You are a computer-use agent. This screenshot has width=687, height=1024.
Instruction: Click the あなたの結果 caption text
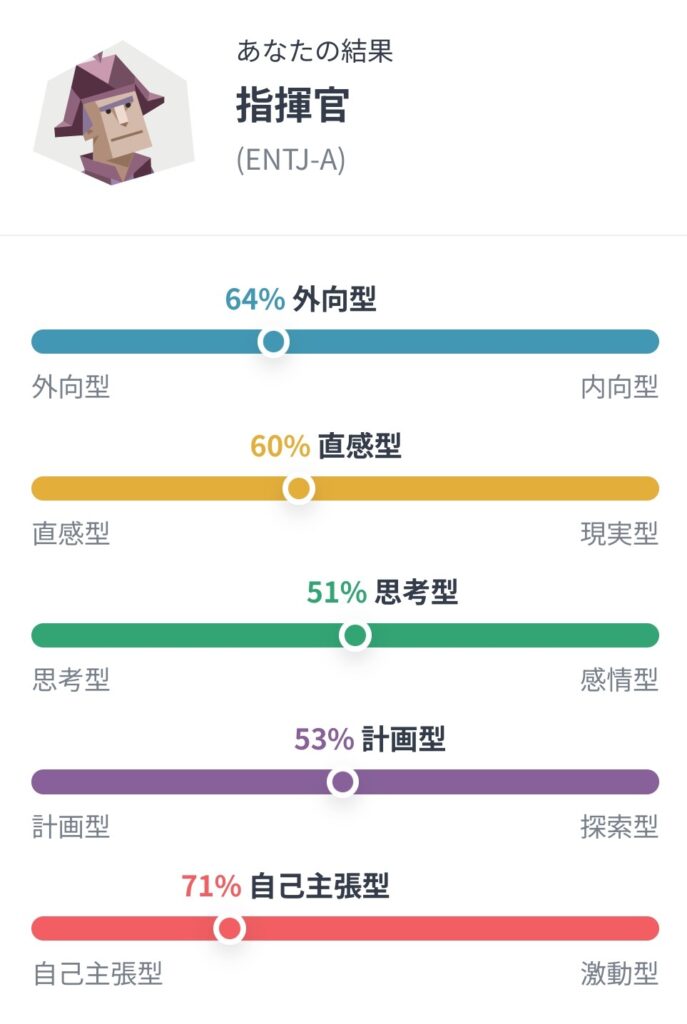click(x=314, y=51)
